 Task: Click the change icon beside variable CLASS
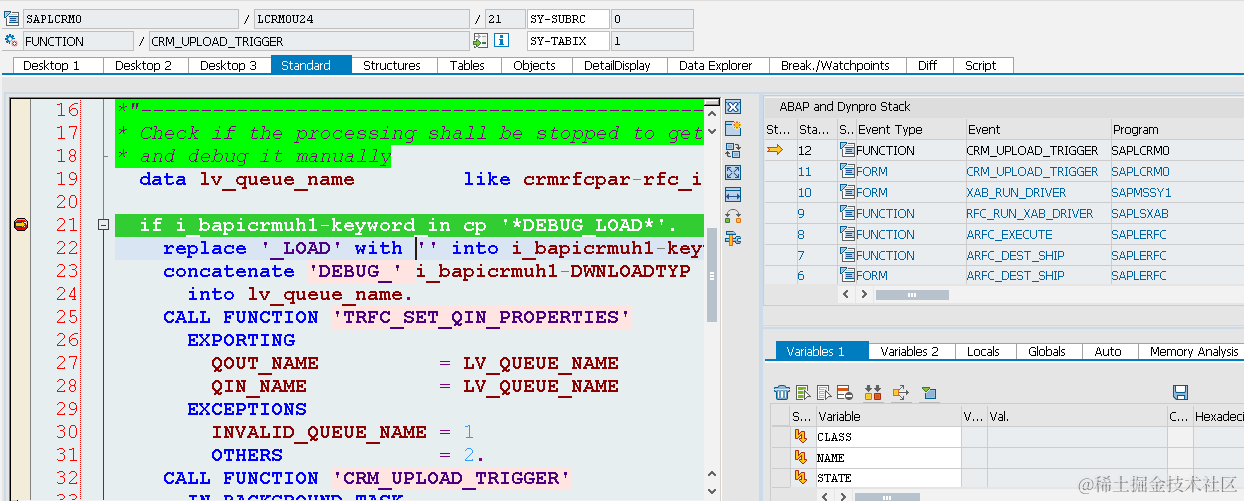800,437
